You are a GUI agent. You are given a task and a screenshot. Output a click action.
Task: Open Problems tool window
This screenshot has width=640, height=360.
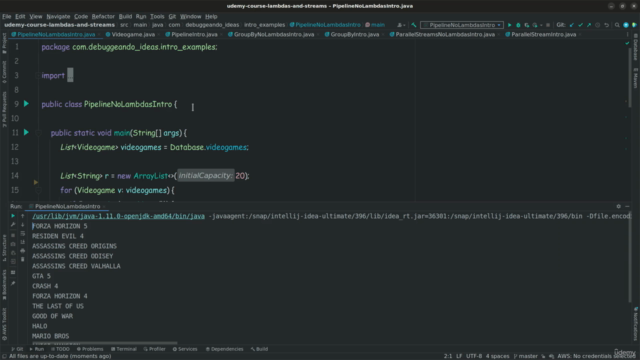90,349
